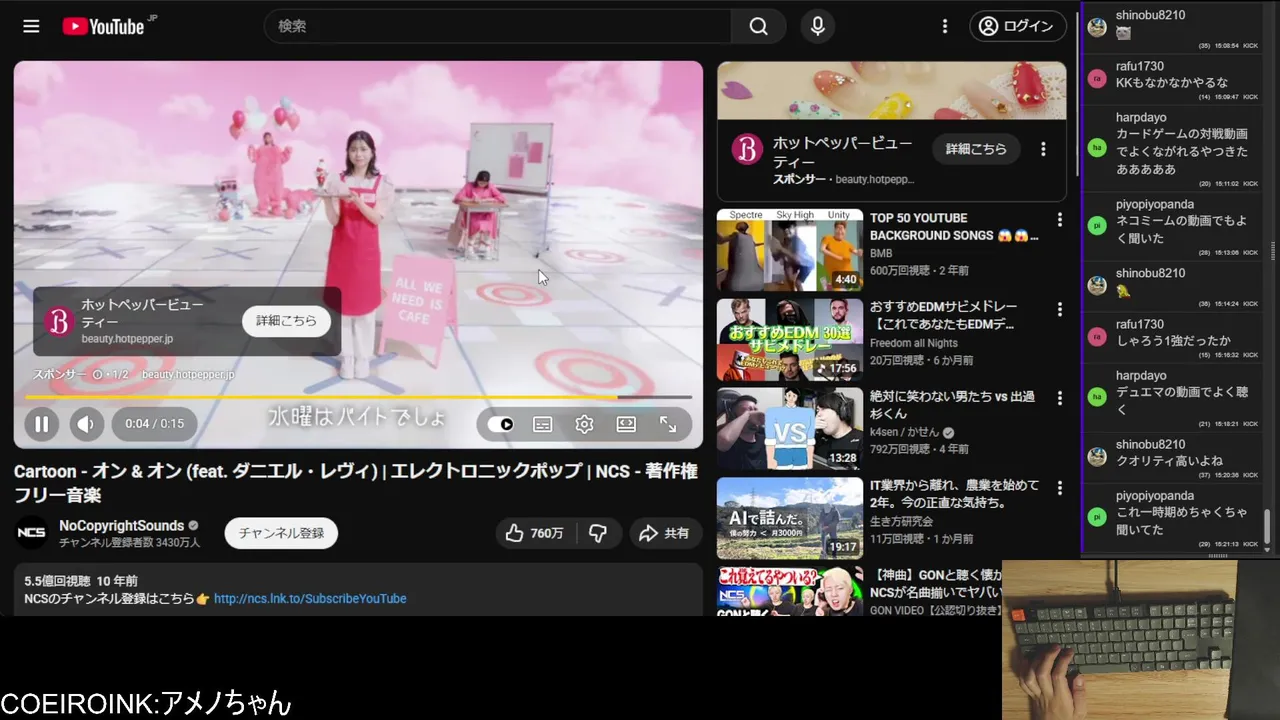Start voice search with microphone icon
The height and width of the screenshot is (720, 1280).
[x=818, y=26]
